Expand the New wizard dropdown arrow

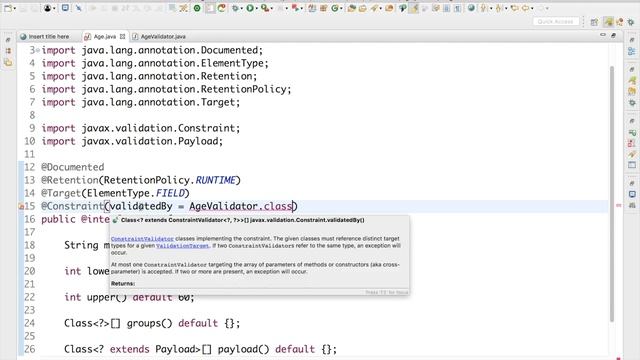click(15, 9)
